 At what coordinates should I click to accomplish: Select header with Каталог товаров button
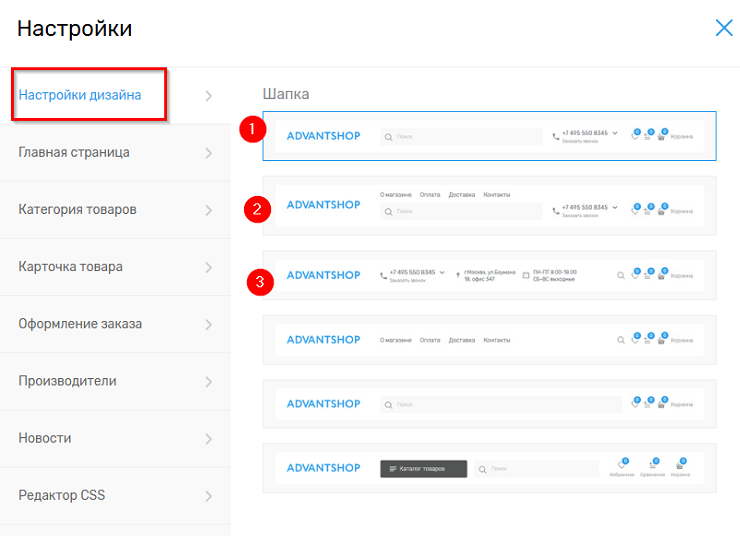click(x=489, y=468)
